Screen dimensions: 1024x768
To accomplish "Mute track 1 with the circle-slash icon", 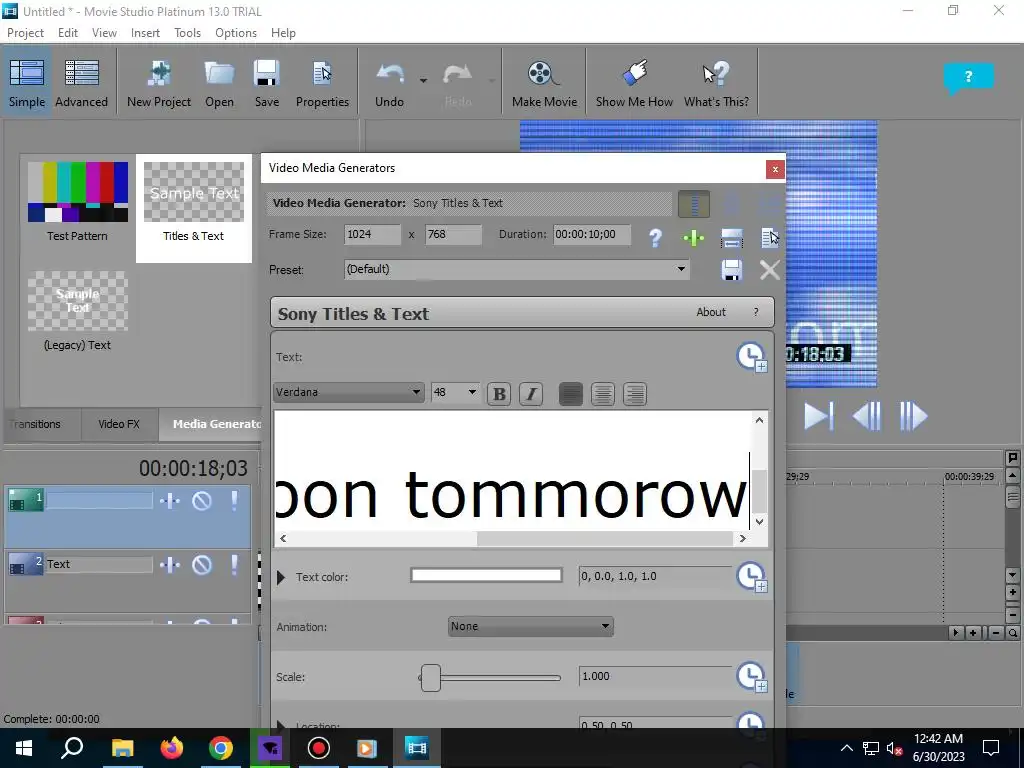I will click(x=202, y=501).
